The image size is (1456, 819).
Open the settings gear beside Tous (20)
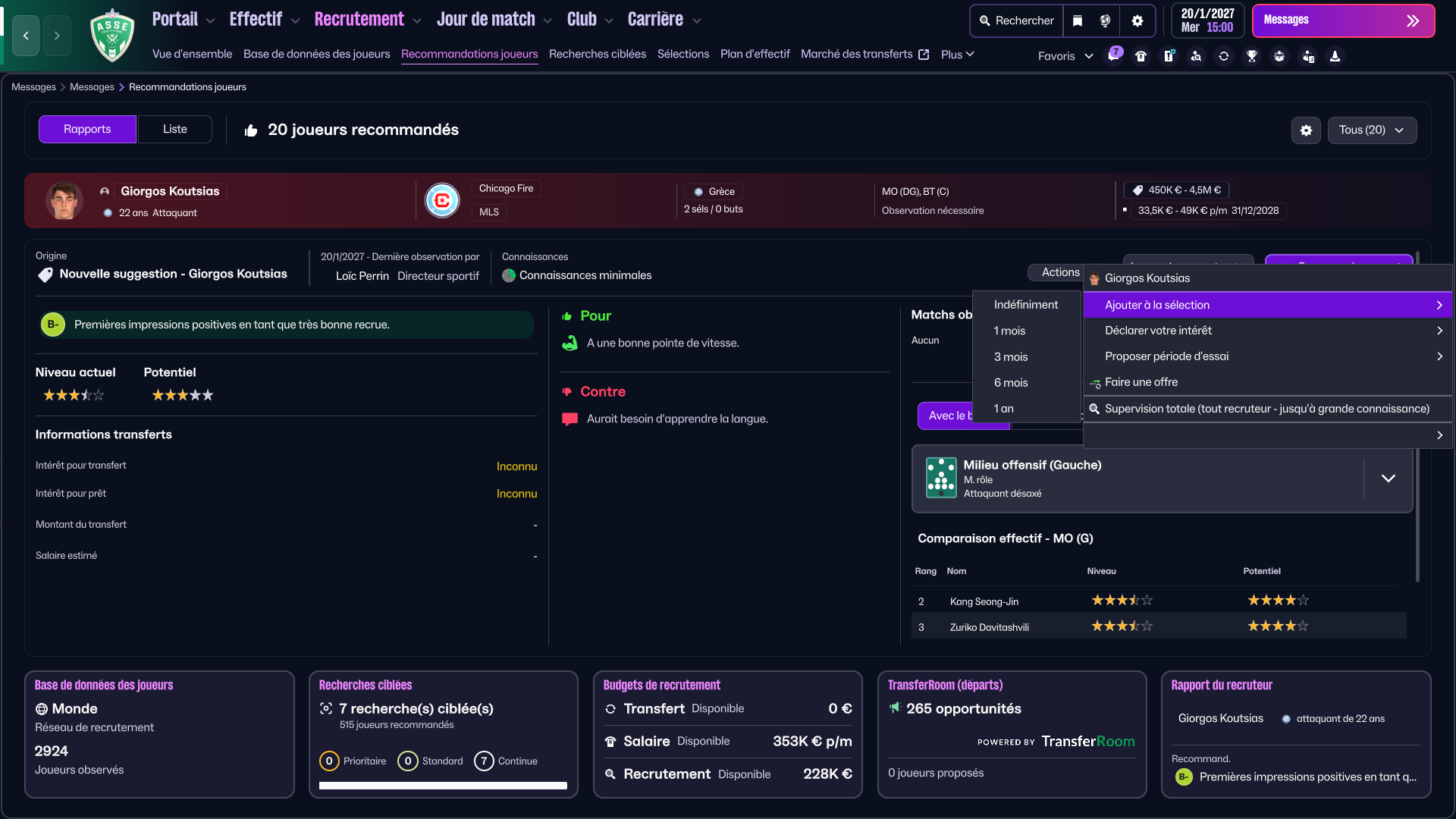1306,130
